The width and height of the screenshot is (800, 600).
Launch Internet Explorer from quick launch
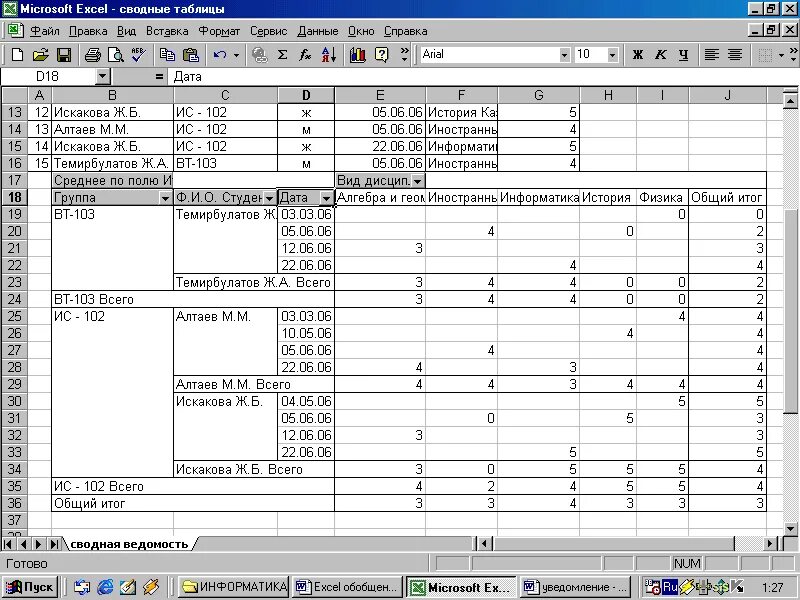pyautogui.click(x=105, y=587)
